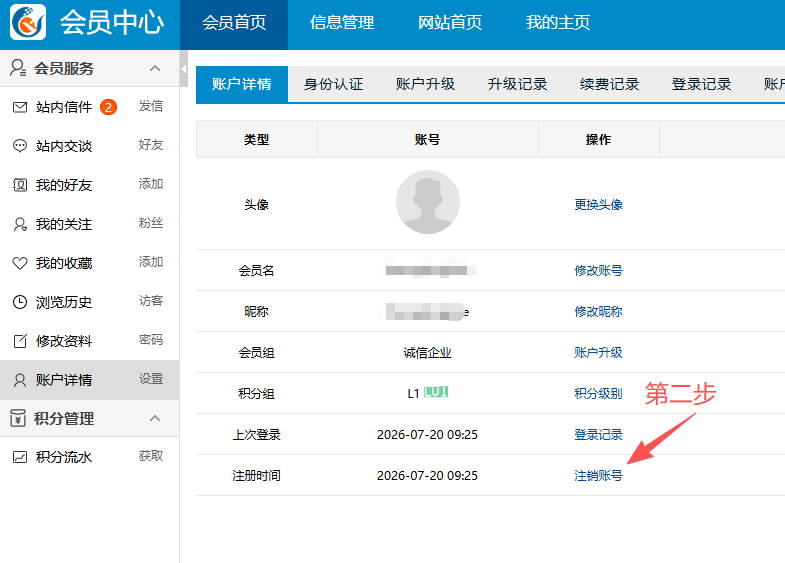Click the 会员服务 user icon
This screenshot has height=563, width=785.
[x=18, y=68]
